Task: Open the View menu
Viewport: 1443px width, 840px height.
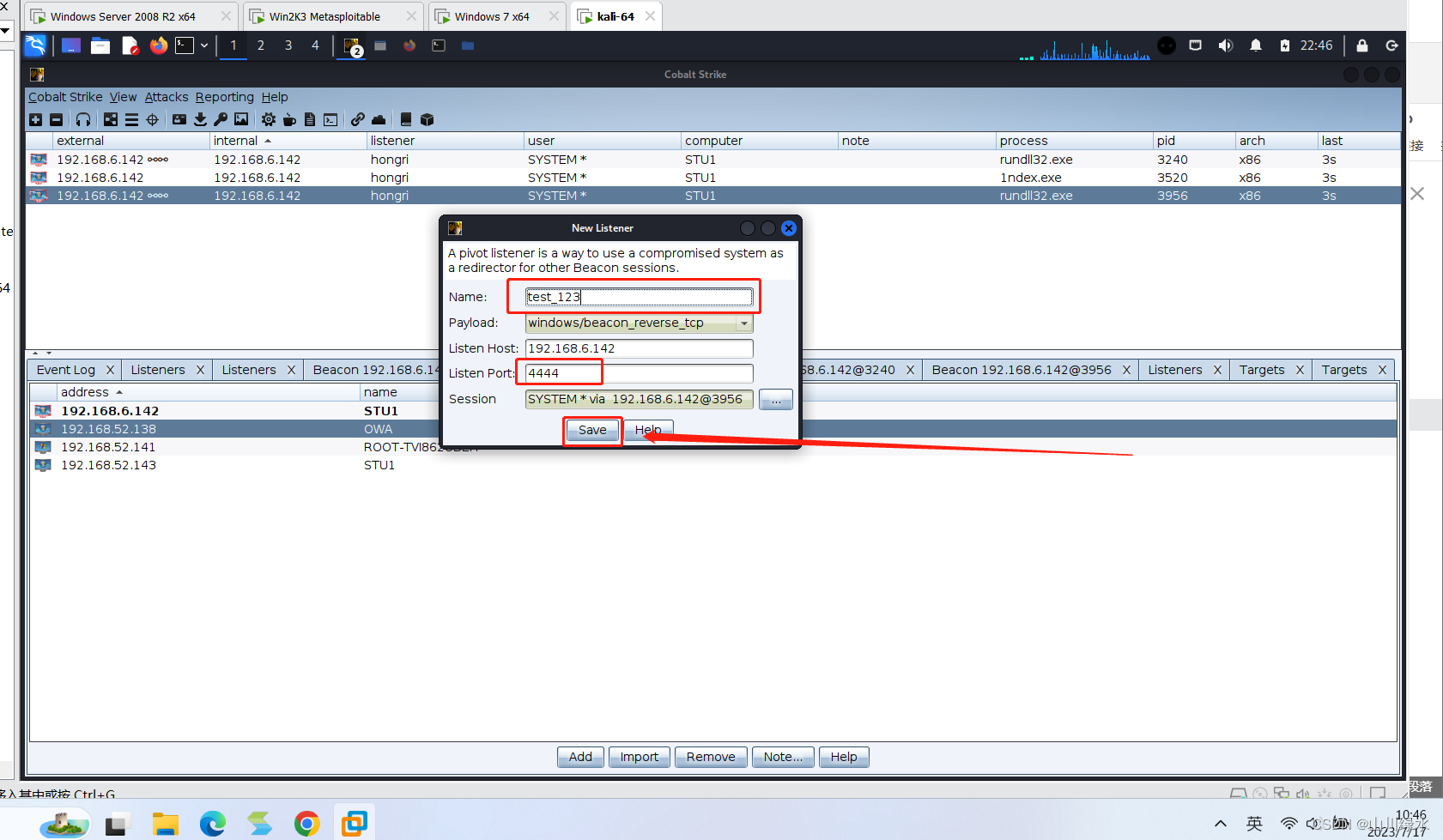Action: (x=123, y=97)
